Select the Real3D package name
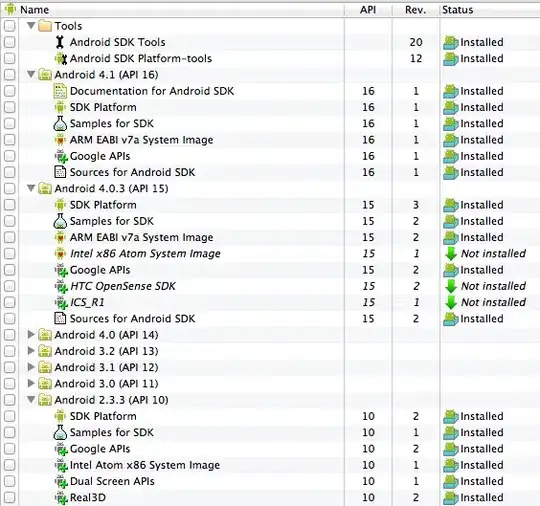 coord(88,498)
